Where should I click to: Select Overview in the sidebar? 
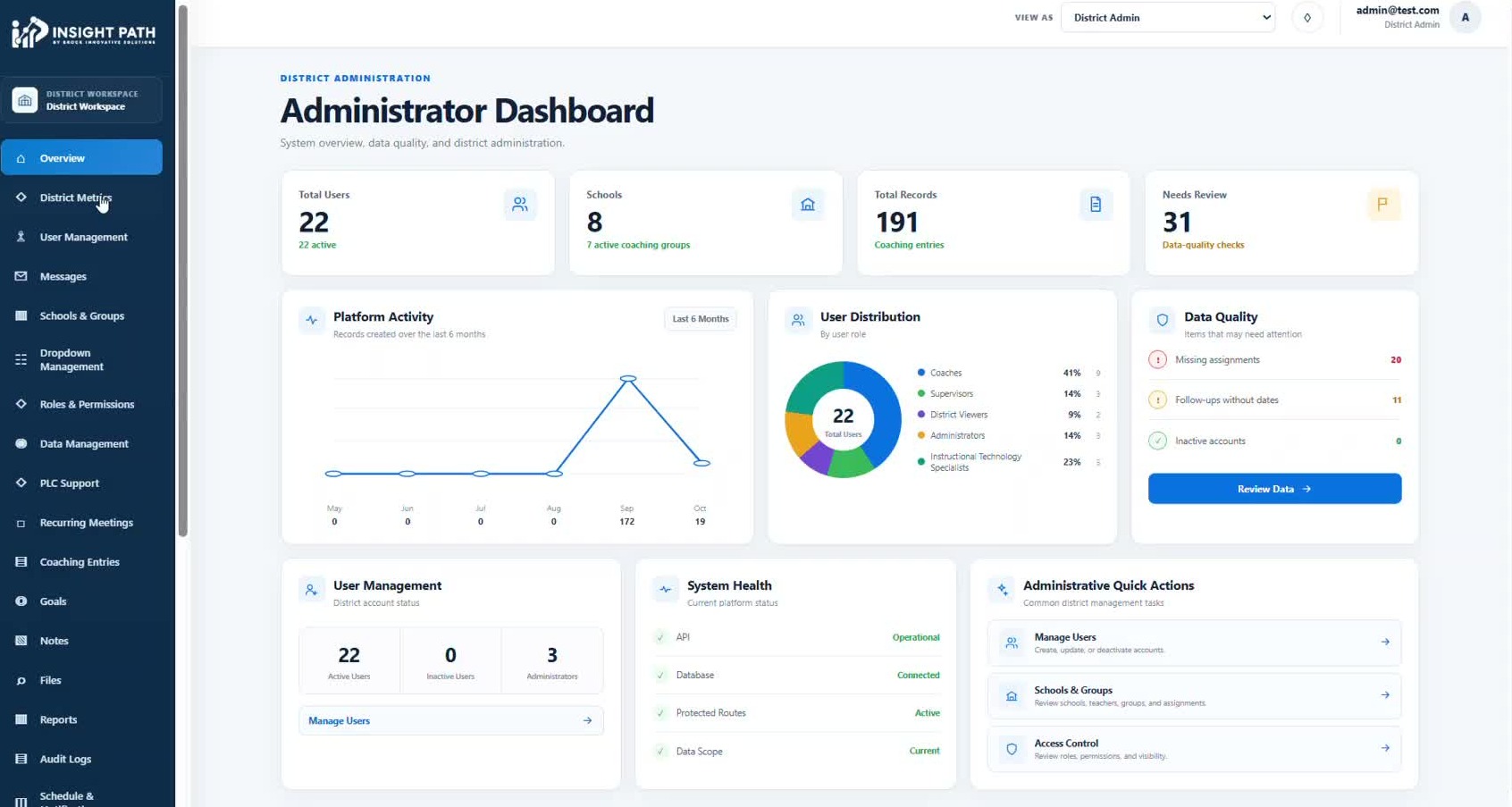(81, 158)
